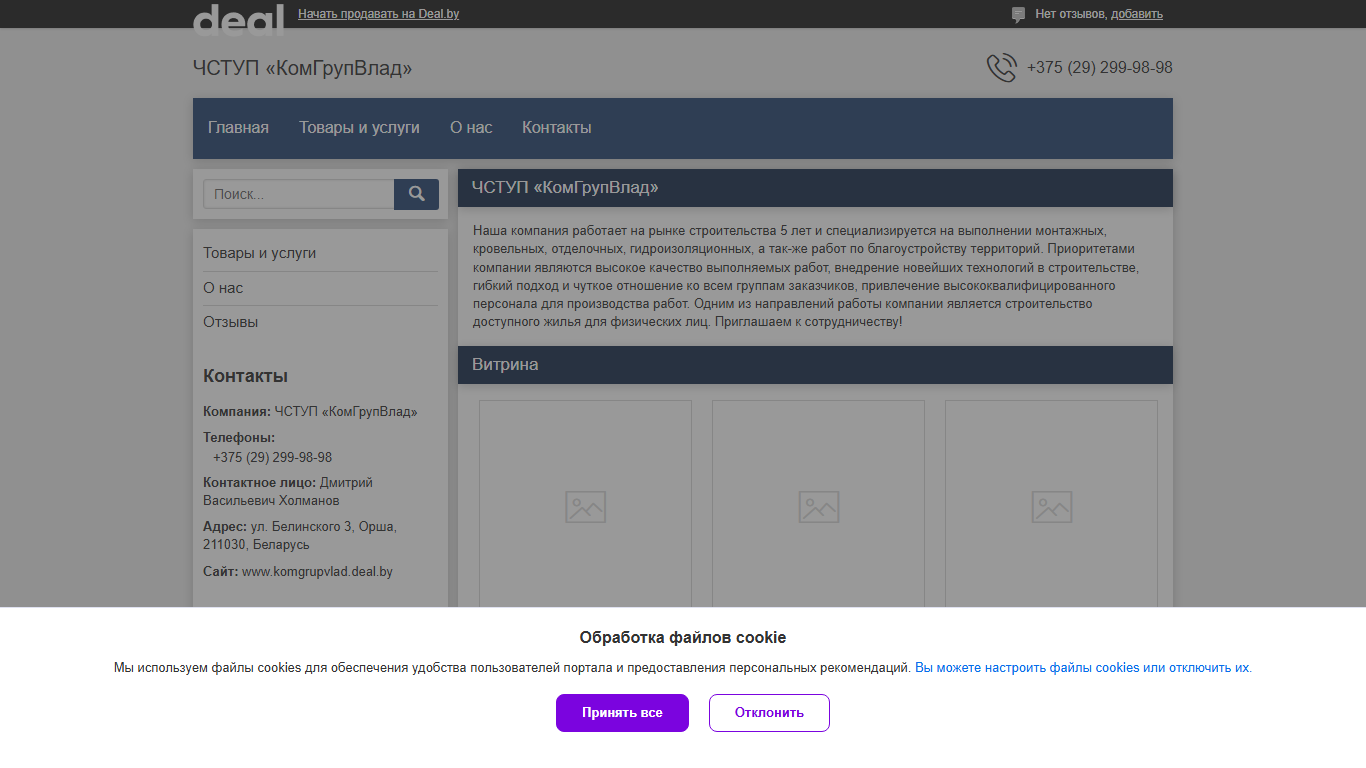Click the добавить review link
This screenshot has height=768, width=1366.
pos(1137,14)
